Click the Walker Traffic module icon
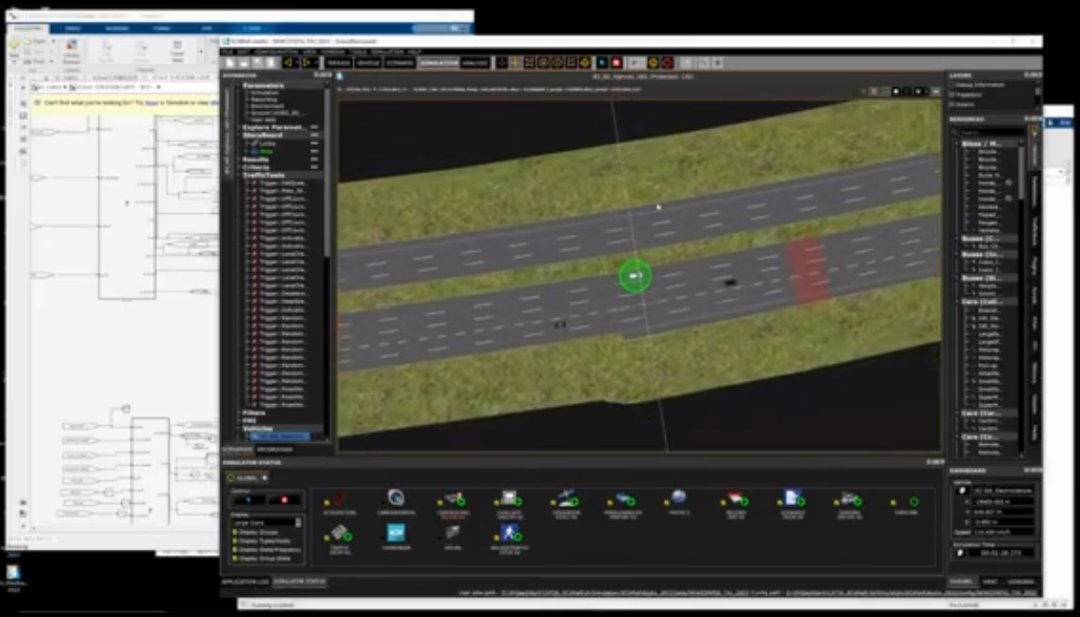This screenshot has width=1080, height=617. (510, 533)
